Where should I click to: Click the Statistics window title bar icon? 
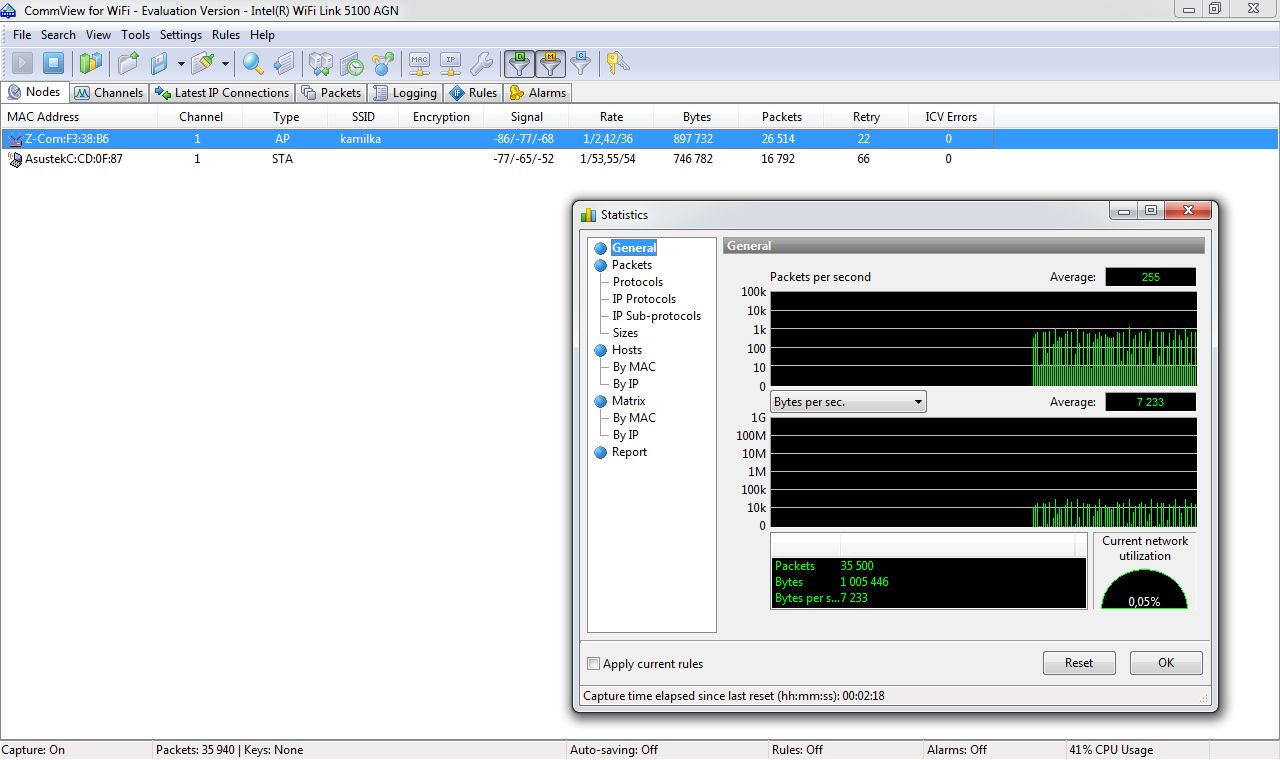pyautogui.click(x=588, y=214)
